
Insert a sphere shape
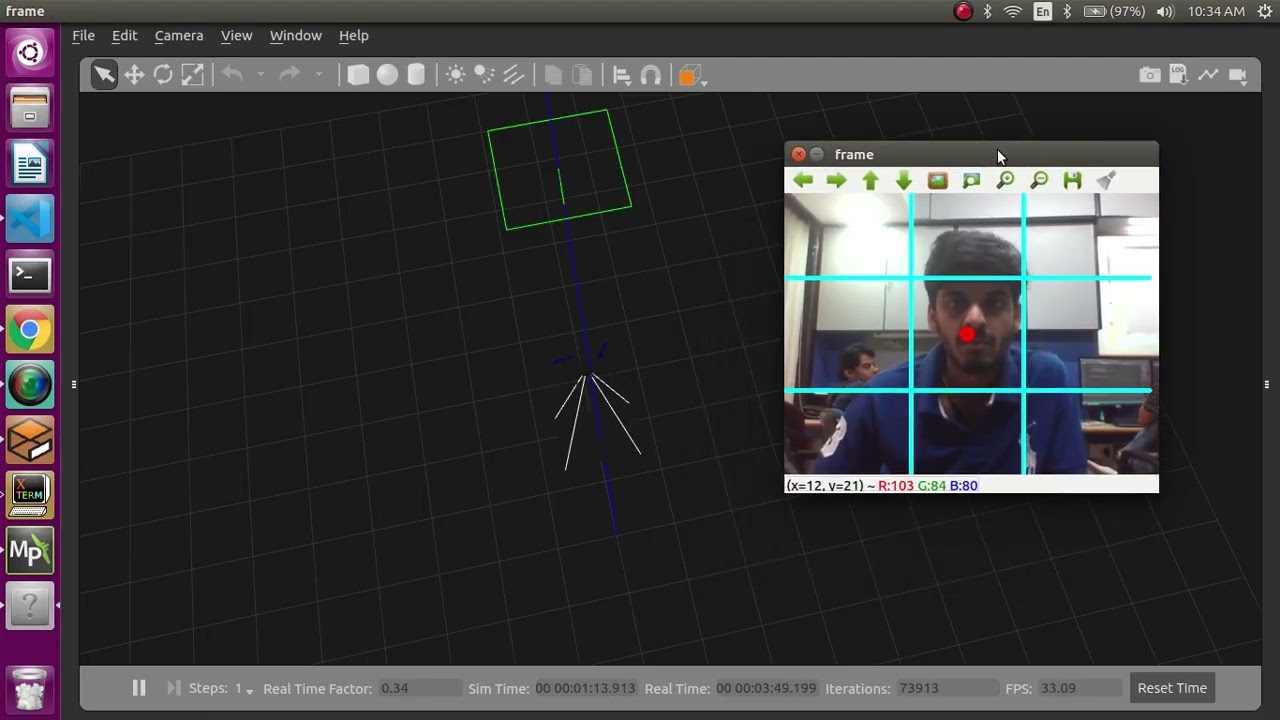click(x=387, y=75)
